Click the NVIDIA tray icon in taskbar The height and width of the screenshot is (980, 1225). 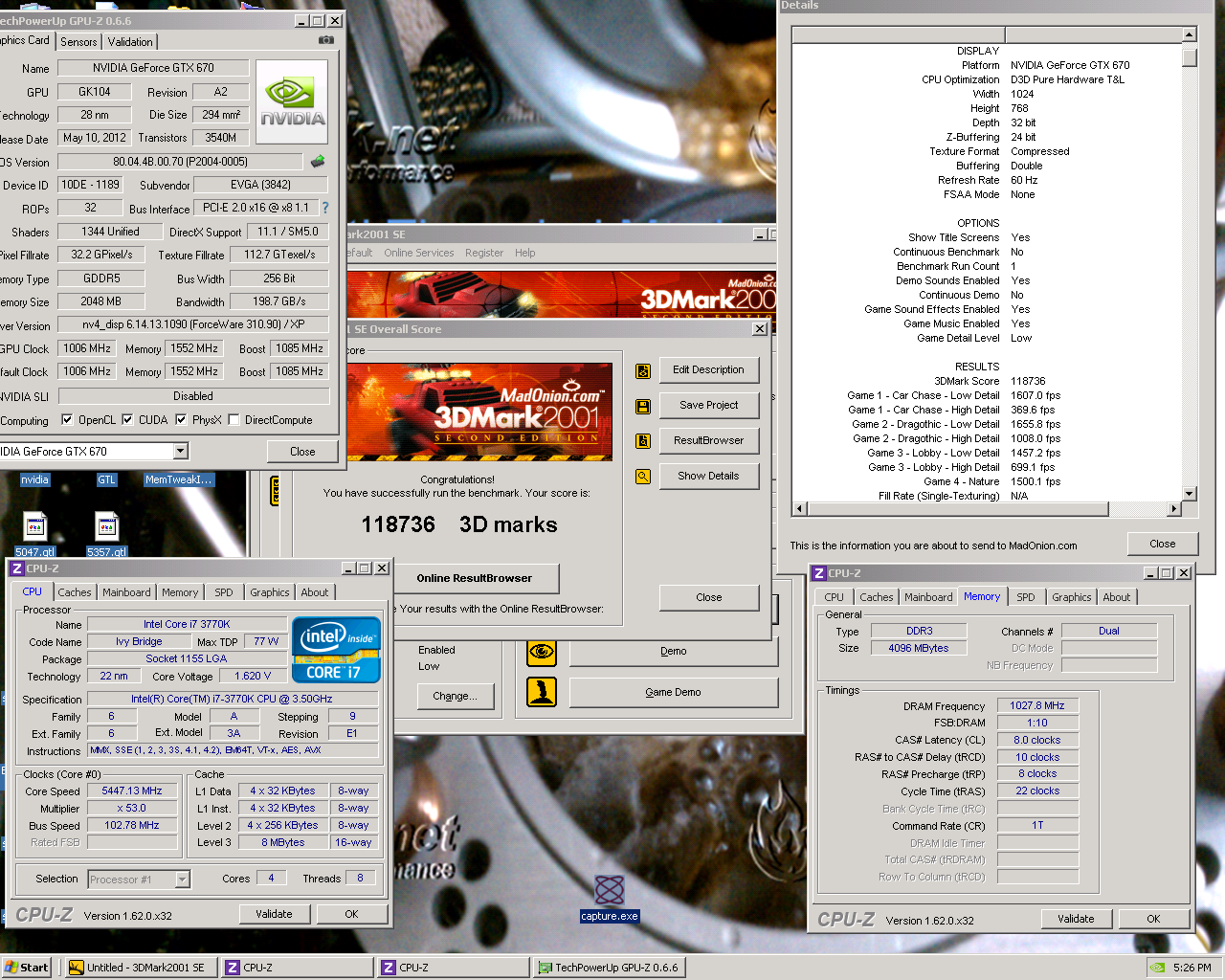click(x=1158, y=968)
